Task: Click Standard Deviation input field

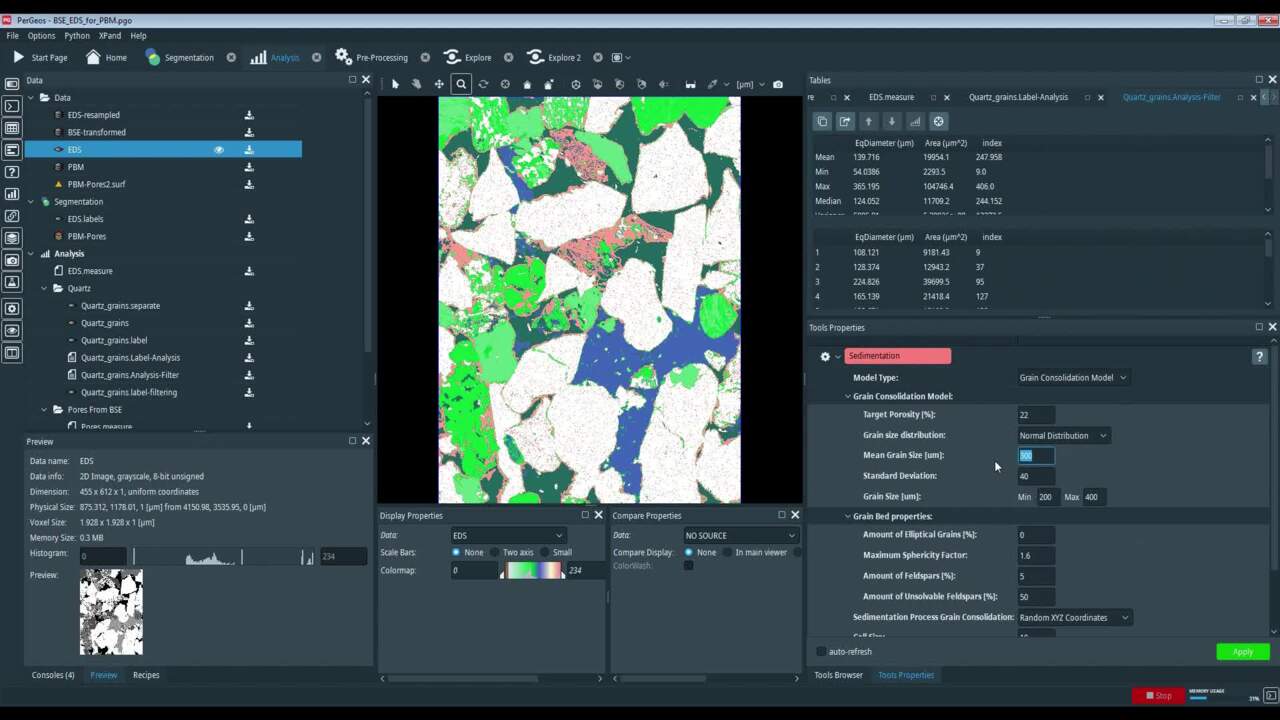Action: click(x=1036, y=476)
